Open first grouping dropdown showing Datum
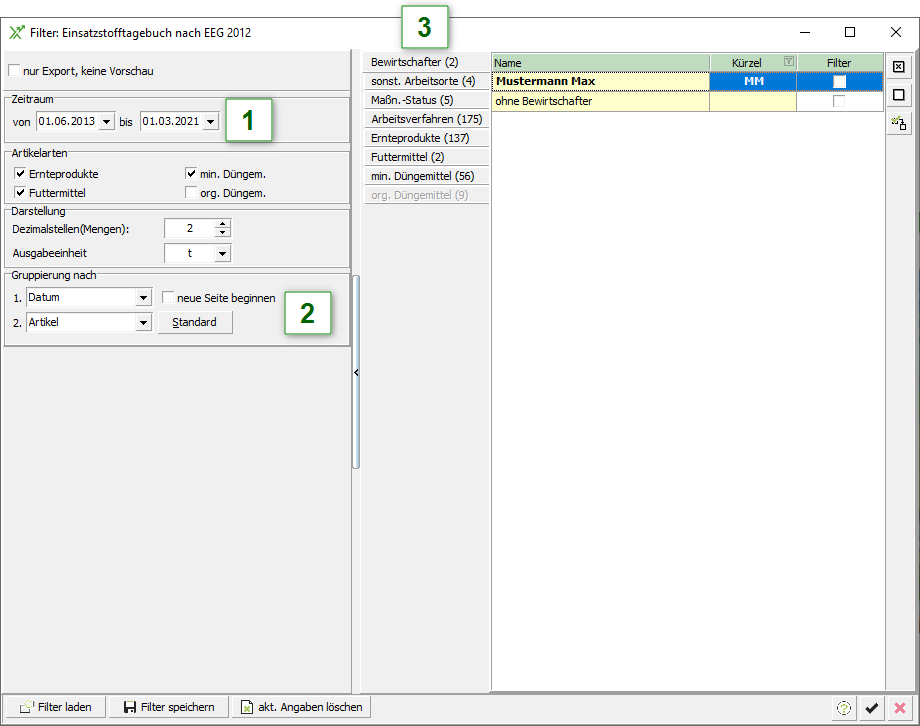Image resolution: width=920 pixels, height=726 pixels. coord(143,298)
